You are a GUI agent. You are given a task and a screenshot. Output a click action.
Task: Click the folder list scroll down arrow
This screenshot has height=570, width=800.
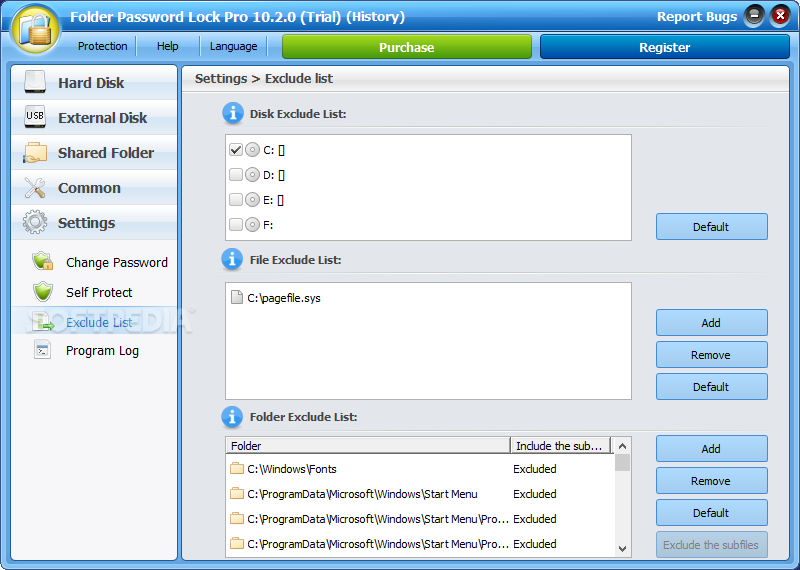622,549
